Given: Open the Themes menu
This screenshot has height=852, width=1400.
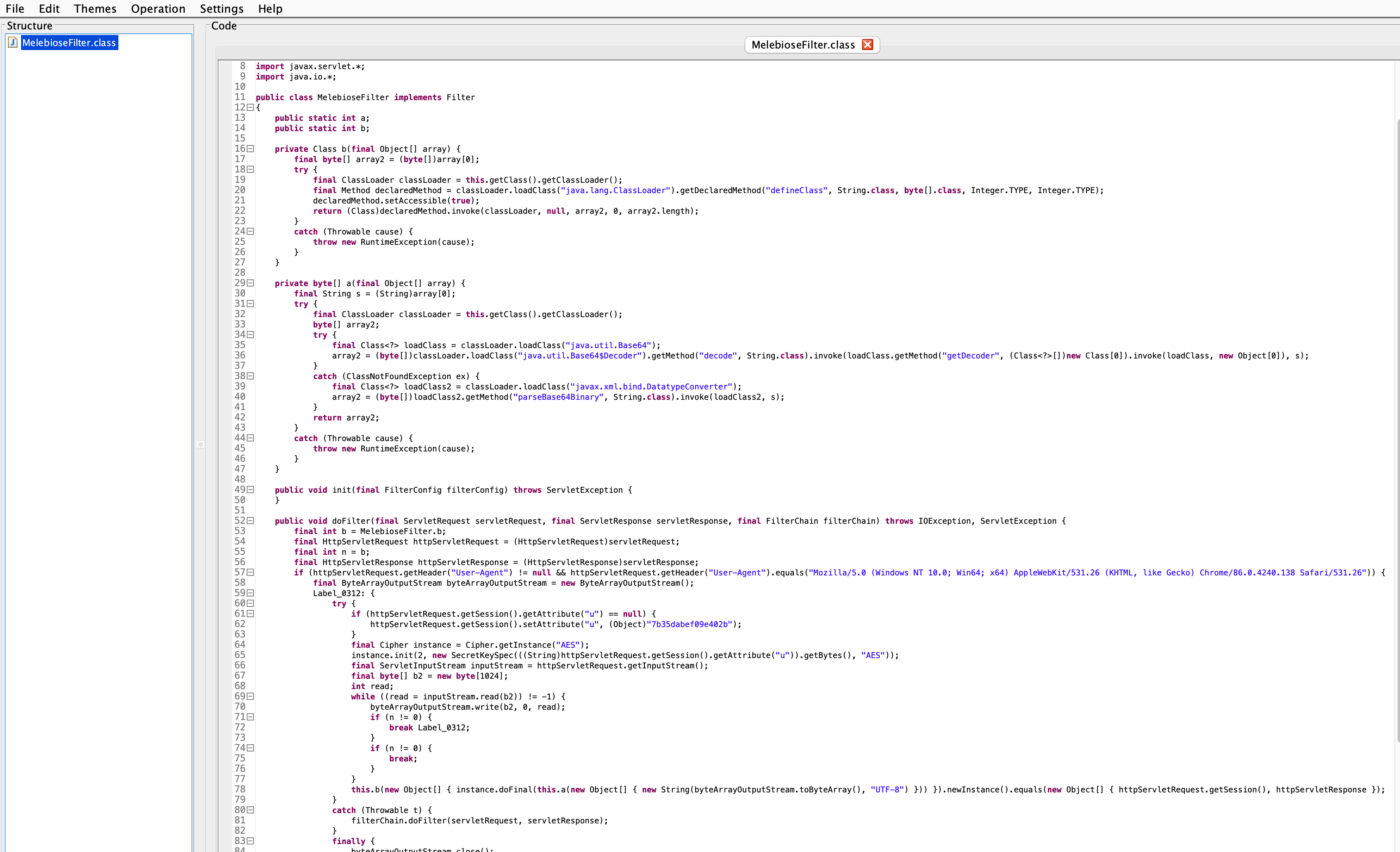Looking at the screenshot, I should (x=95, y=8).
